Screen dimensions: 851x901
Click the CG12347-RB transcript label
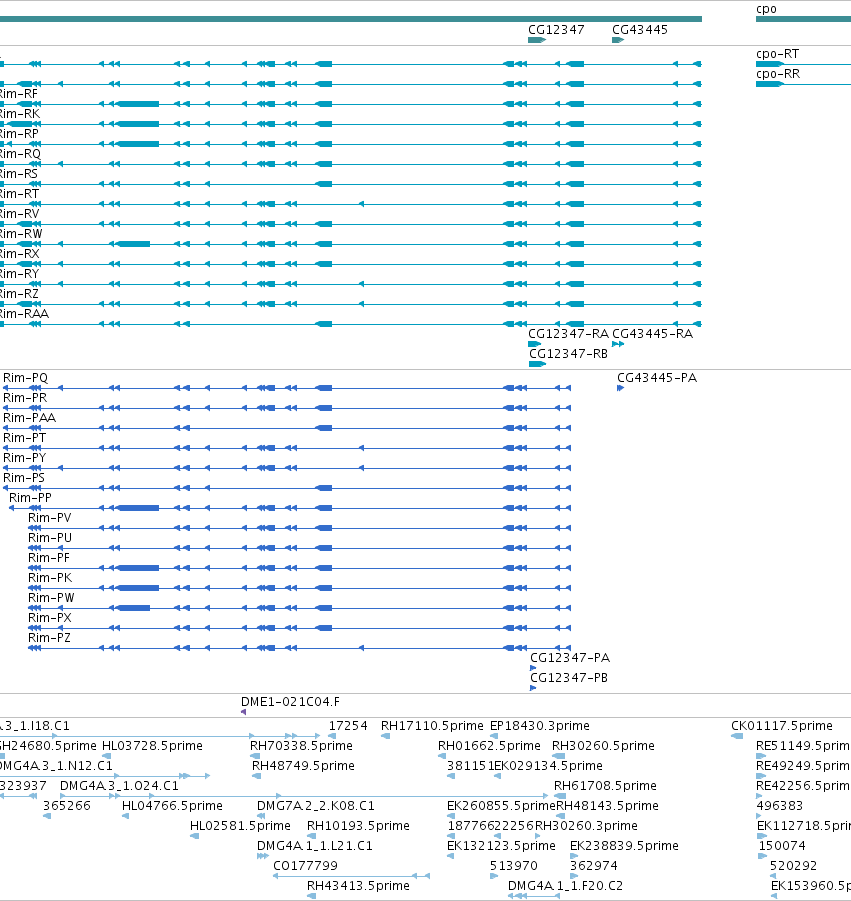pos(568,354)
